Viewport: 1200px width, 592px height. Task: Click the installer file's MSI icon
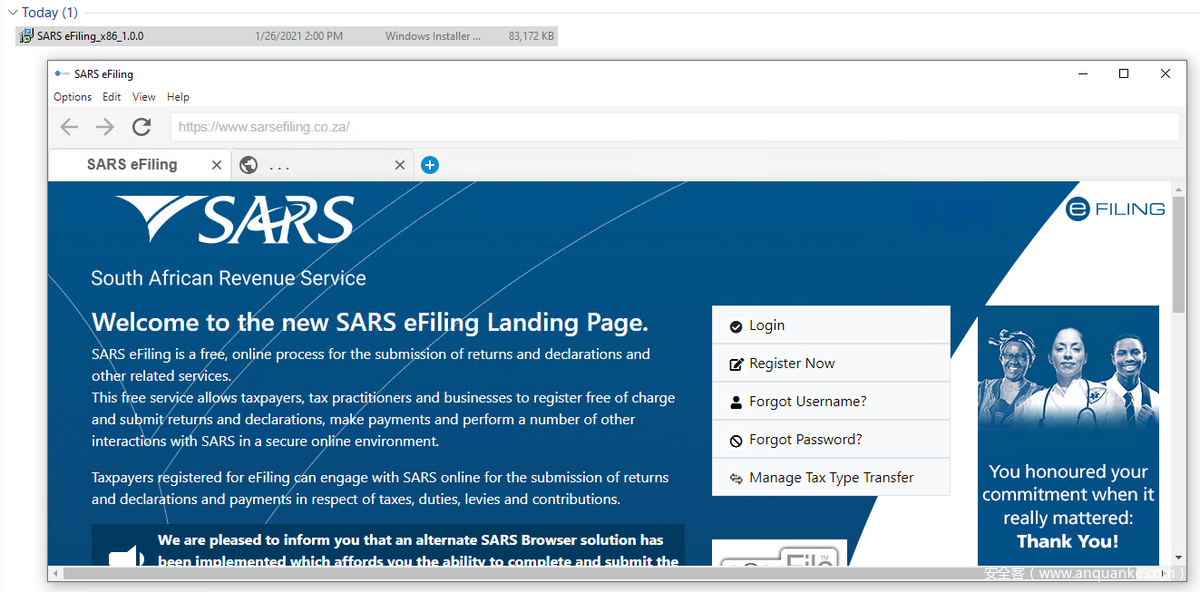27,36
